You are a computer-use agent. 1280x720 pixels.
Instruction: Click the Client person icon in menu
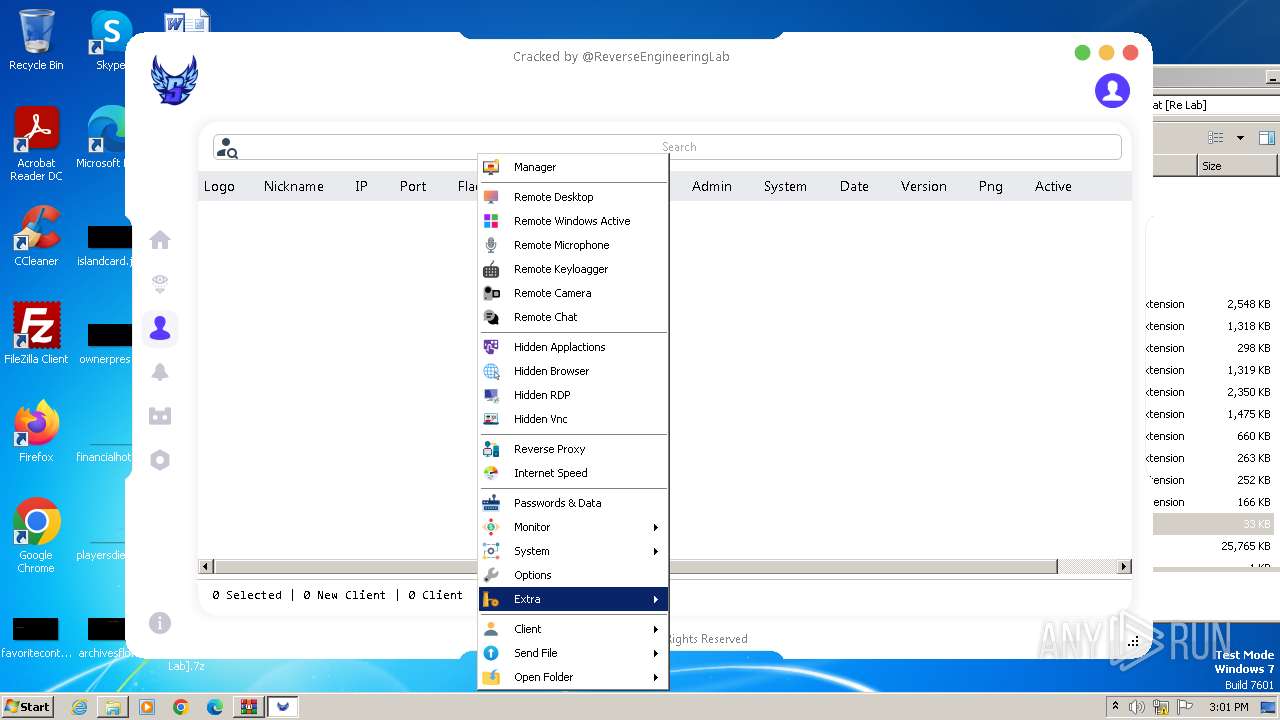point(491,629)
